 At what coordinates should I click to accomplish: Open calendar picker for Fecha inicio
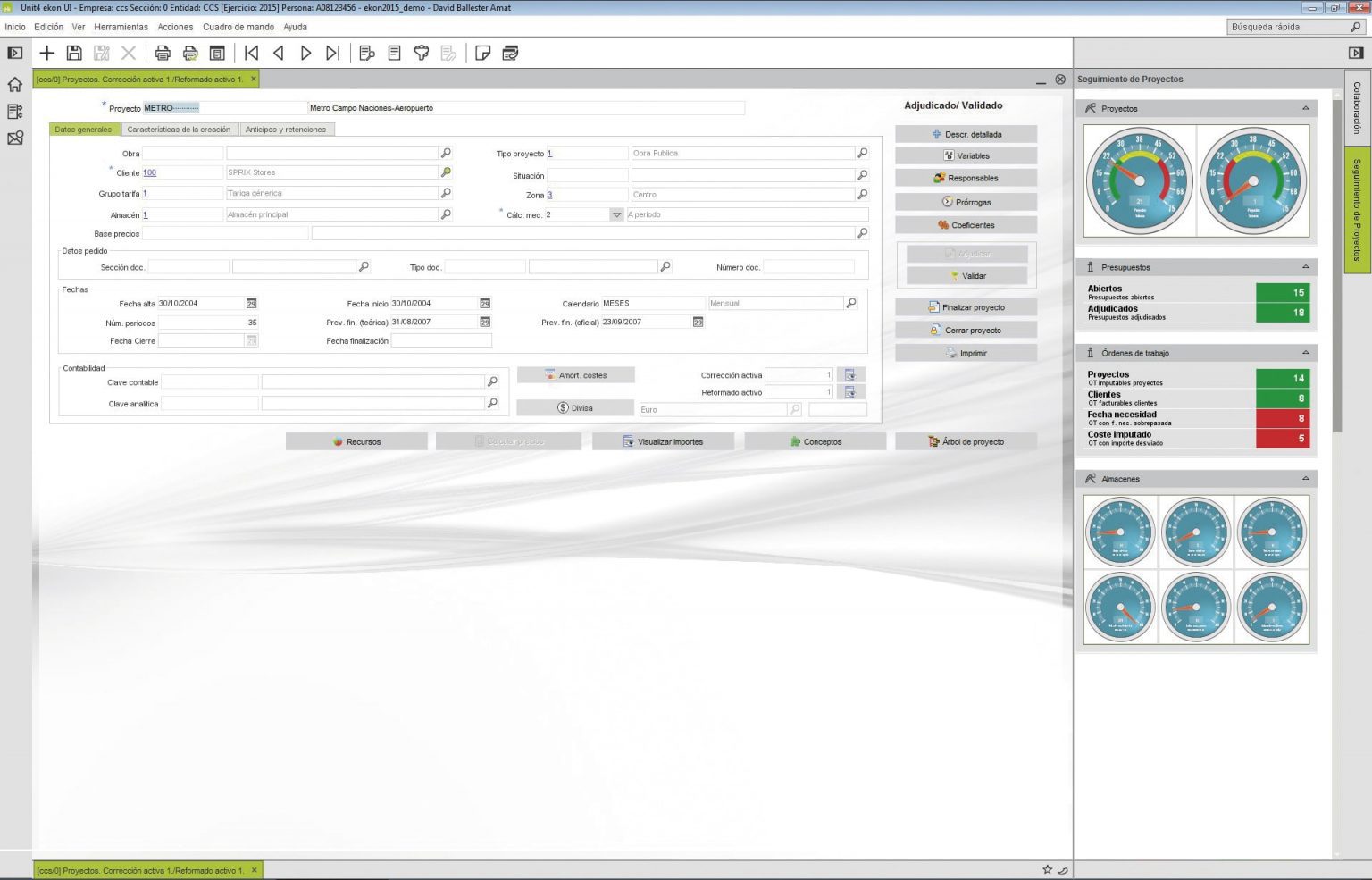[485, 304]
